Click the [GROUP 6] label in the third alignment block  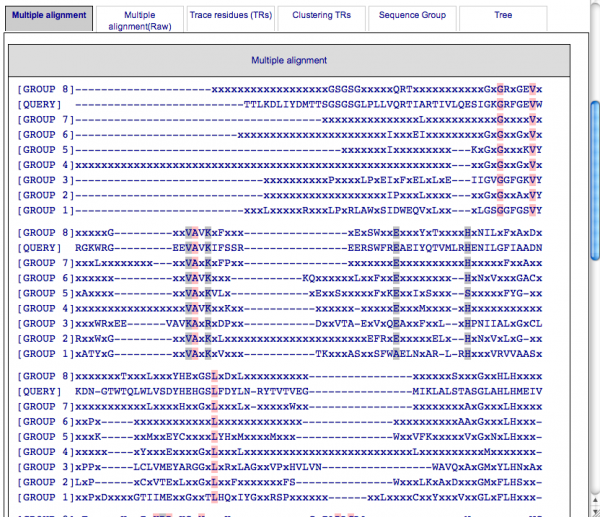coord(38,421)
